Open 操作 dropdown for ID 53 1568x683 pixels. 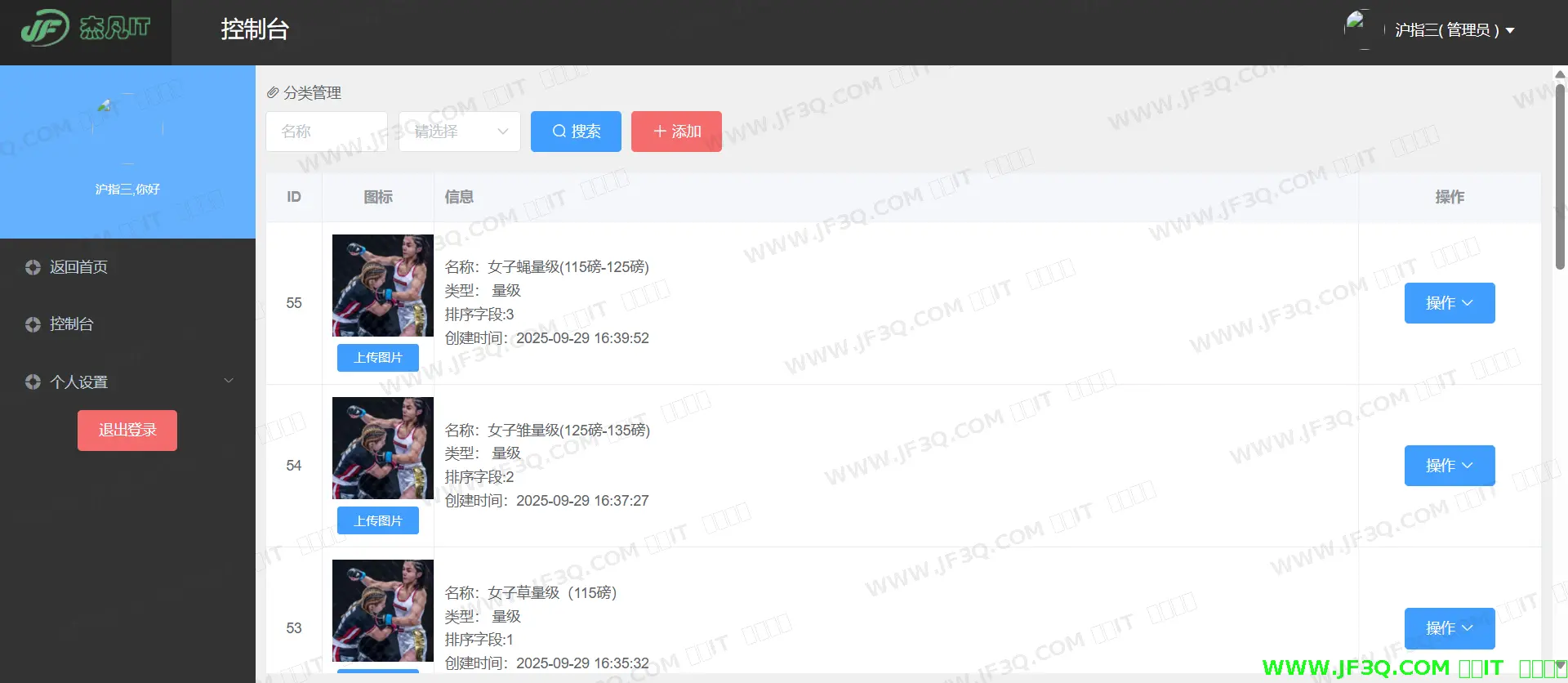(x=1449, y=627)
